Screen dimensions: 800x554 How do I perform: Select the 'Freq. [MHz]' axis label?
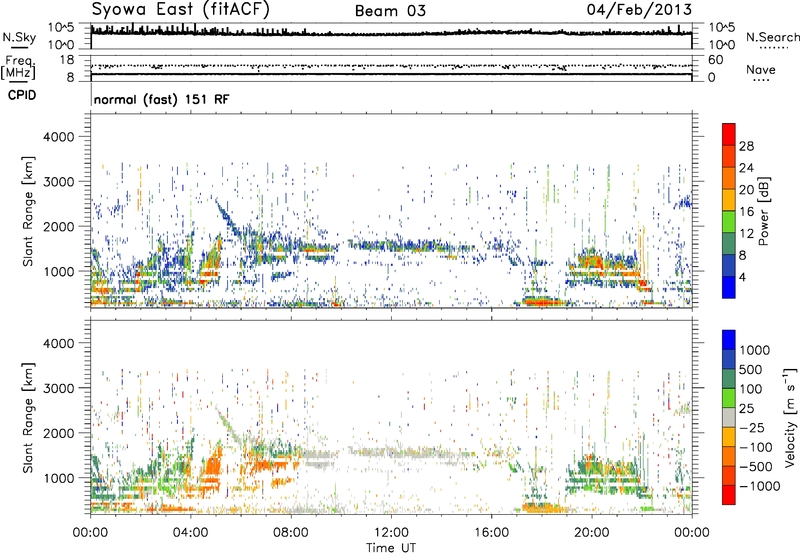18,68
